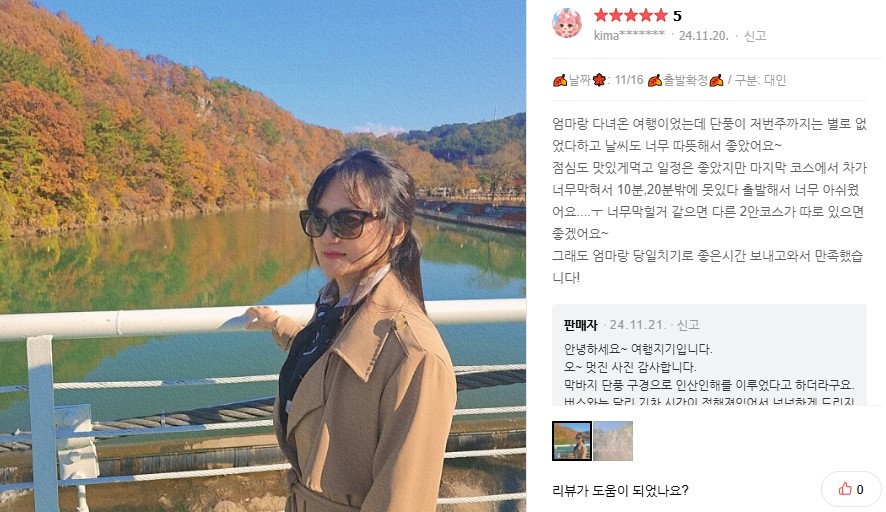Select the second review photo thumbnail
Screen dimensions: 886x512
click(x=613, y=441)
